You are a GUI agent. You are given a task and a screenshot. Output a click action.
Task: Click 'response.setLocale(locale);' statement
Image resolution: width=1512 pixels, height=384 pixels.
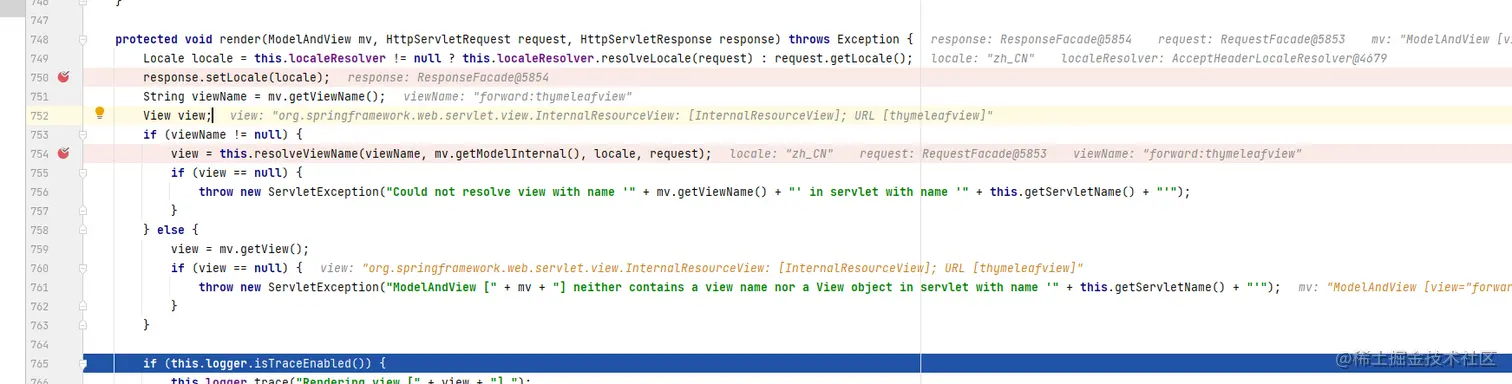coord(236,77)
